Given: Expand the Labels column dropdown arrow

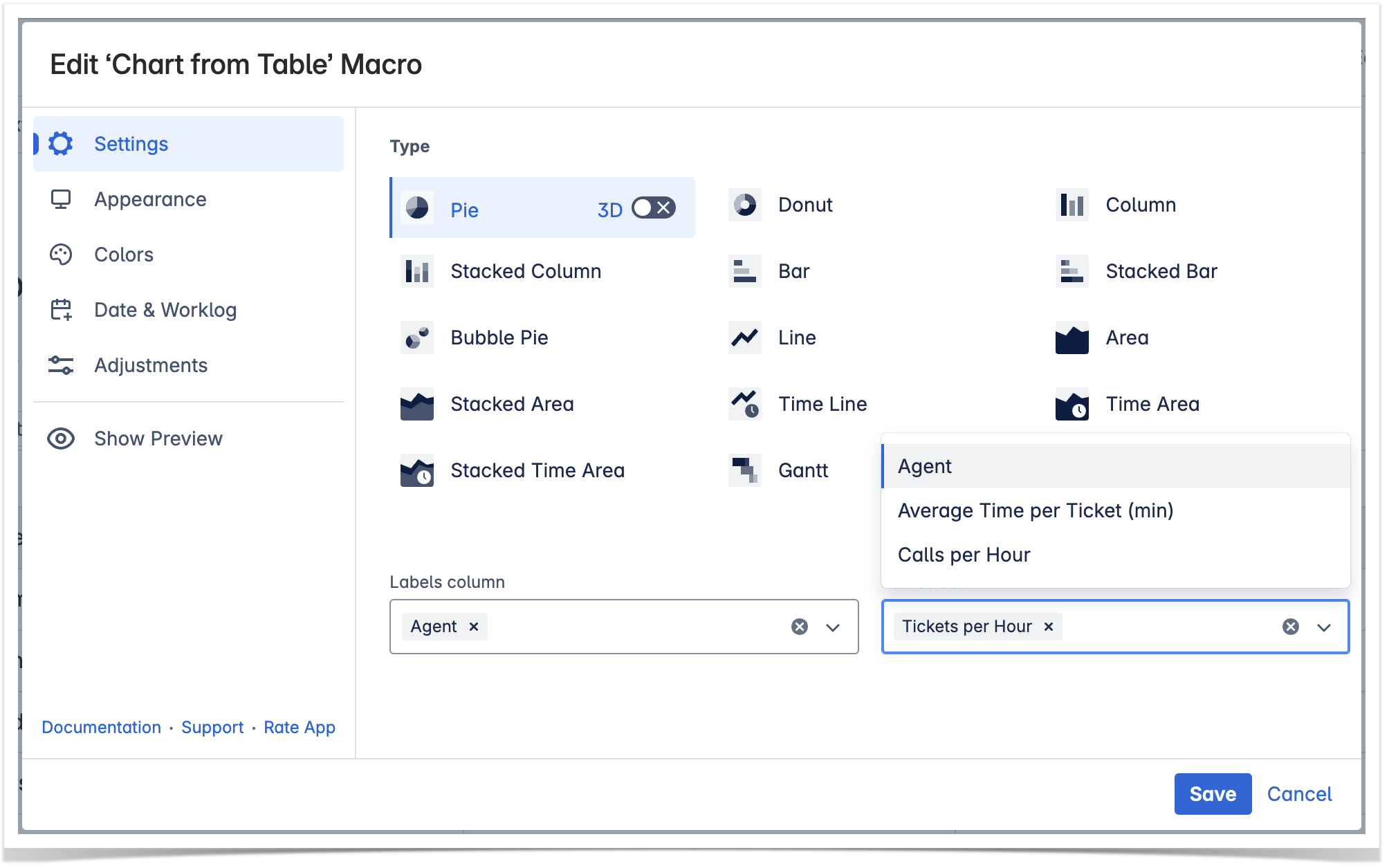Looking at the screenshot, I should click(x=833, y=627).
